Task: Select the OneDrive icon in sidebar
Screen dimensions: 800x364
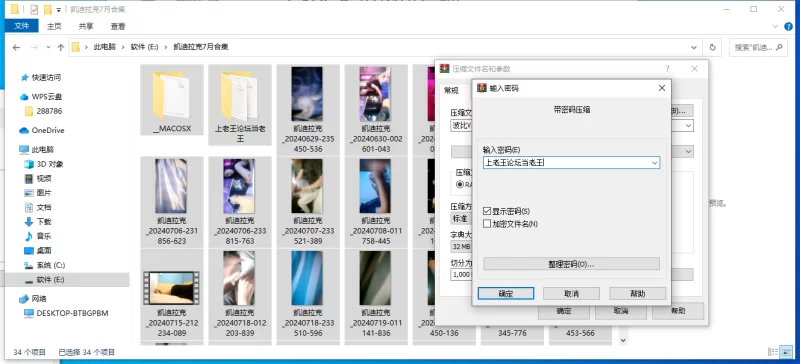Action: point(24,130)
